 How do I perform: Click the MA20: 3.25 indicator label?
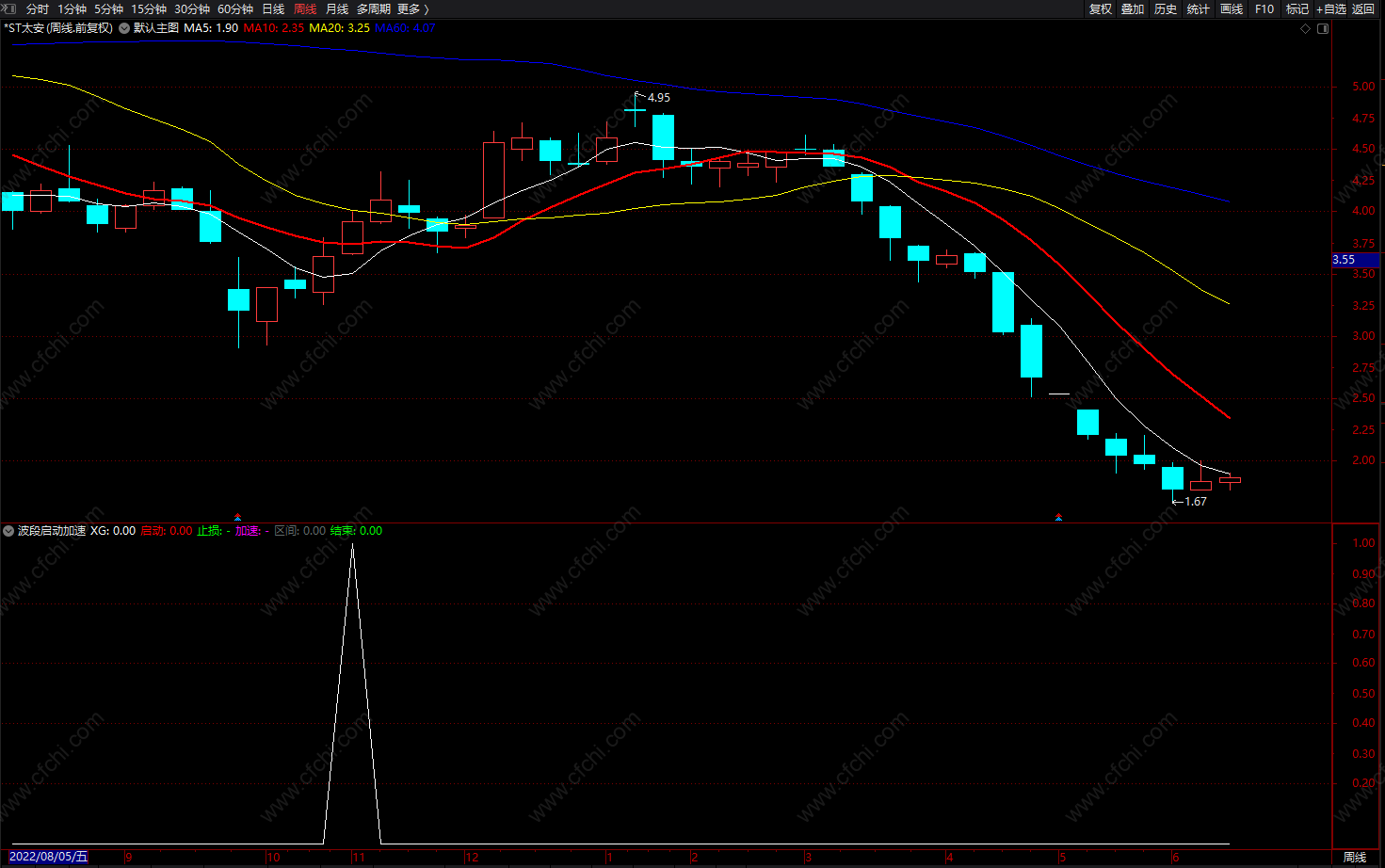pyautogui.click(x=340, y=28)
